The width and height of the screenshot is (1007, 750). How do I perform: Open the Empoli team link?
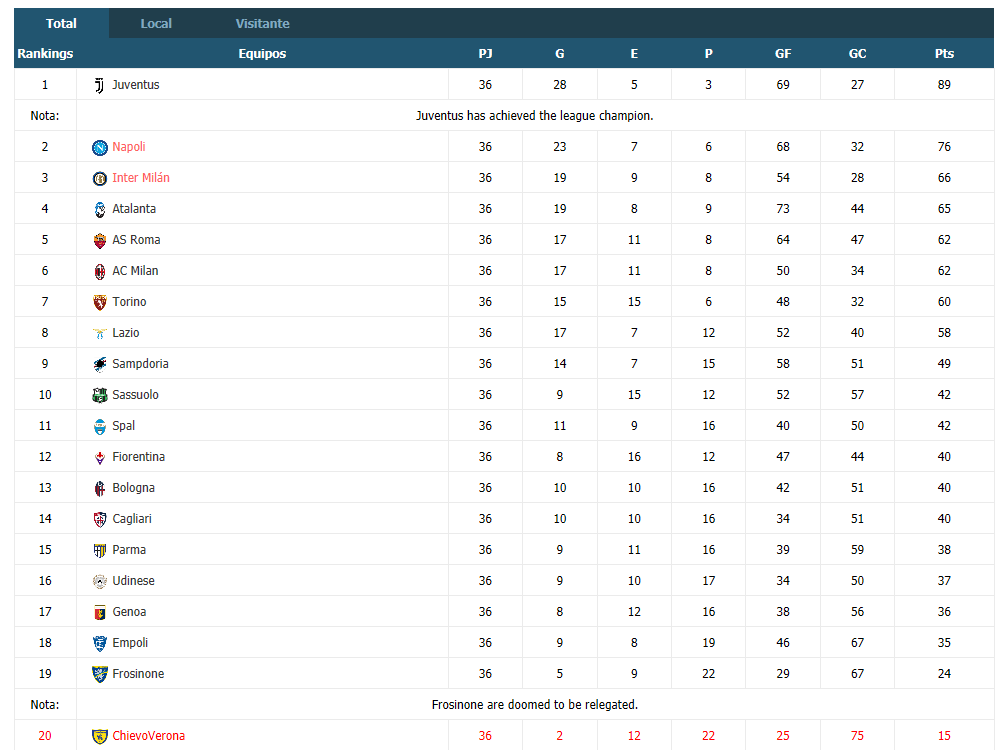[130, 643]
